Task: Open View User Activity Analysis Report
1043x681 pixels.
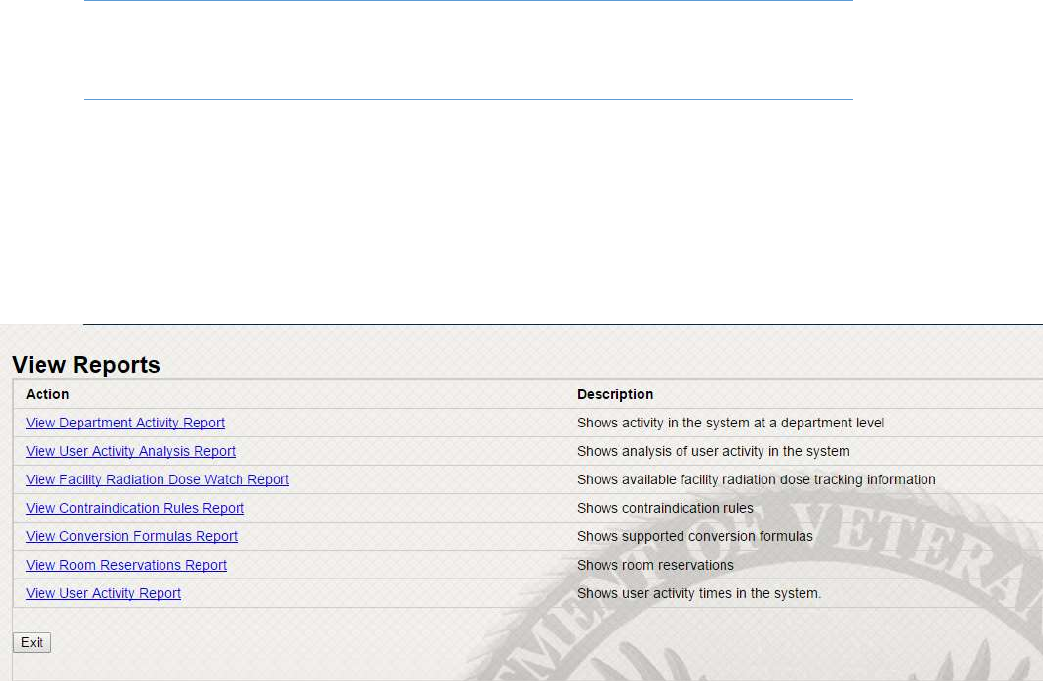Action: pyautogui.click(x=130, y=452)
